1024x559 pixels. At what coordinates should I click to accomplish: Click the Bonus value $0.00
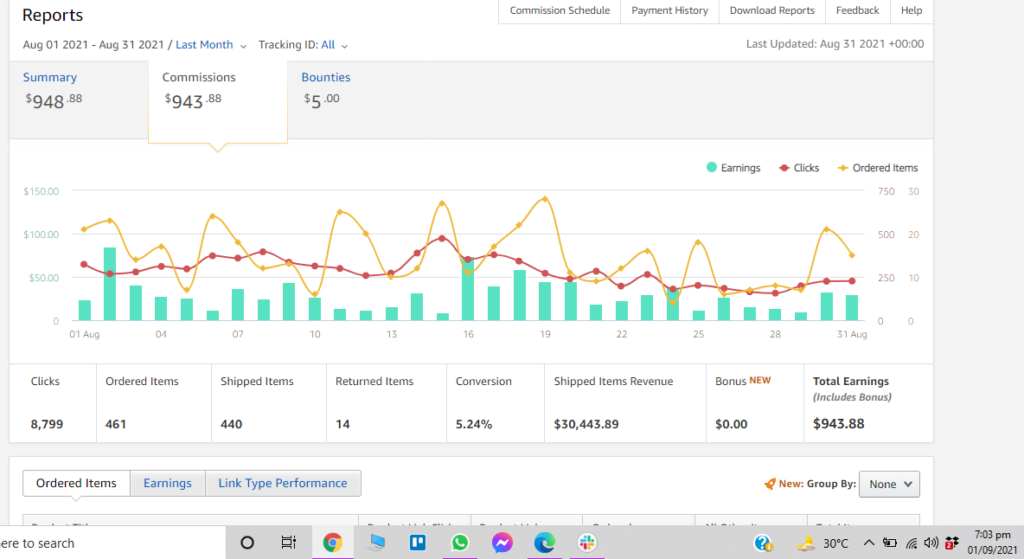tap(731, 424)
